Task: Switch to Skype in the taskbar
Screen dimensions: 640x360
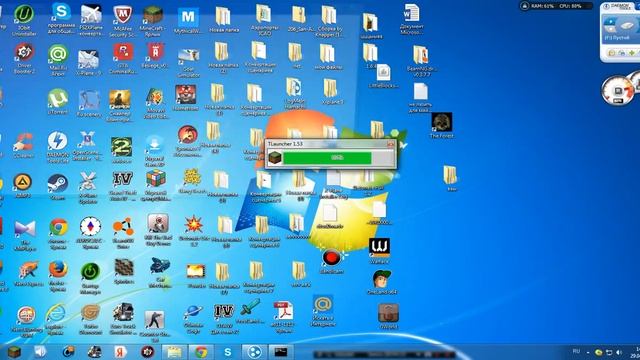Action: pos(228,352)
